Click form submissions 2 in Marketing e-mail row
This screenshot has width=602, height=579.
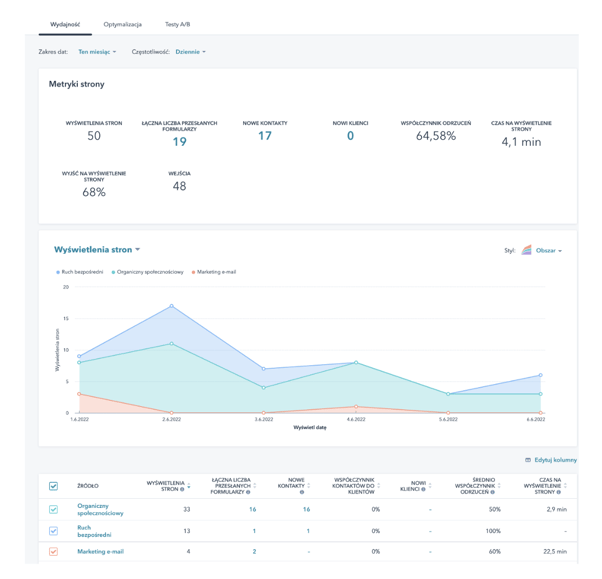(x=254, y=552)
